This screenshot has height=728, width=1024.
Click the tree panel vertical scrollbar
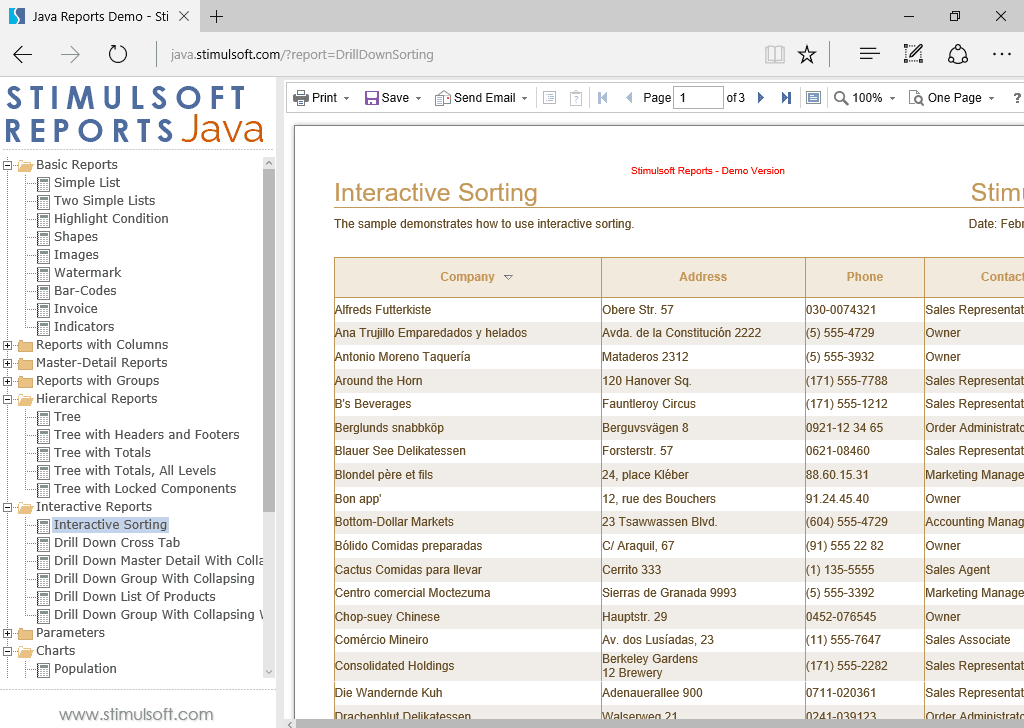point(269,340)
